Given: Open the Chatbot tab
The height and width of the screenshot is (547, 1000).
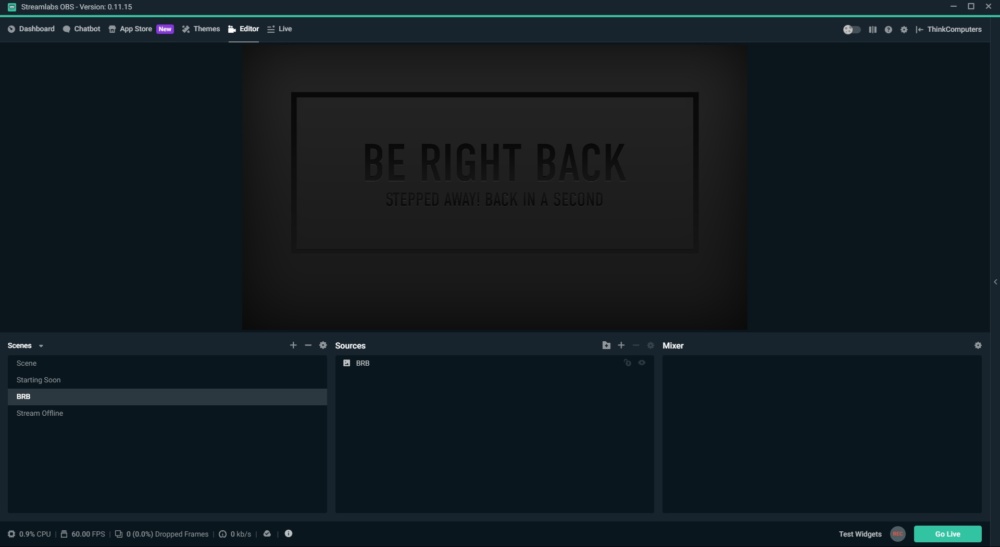Looking at the screenshot, I should click(x=81, y=29).
